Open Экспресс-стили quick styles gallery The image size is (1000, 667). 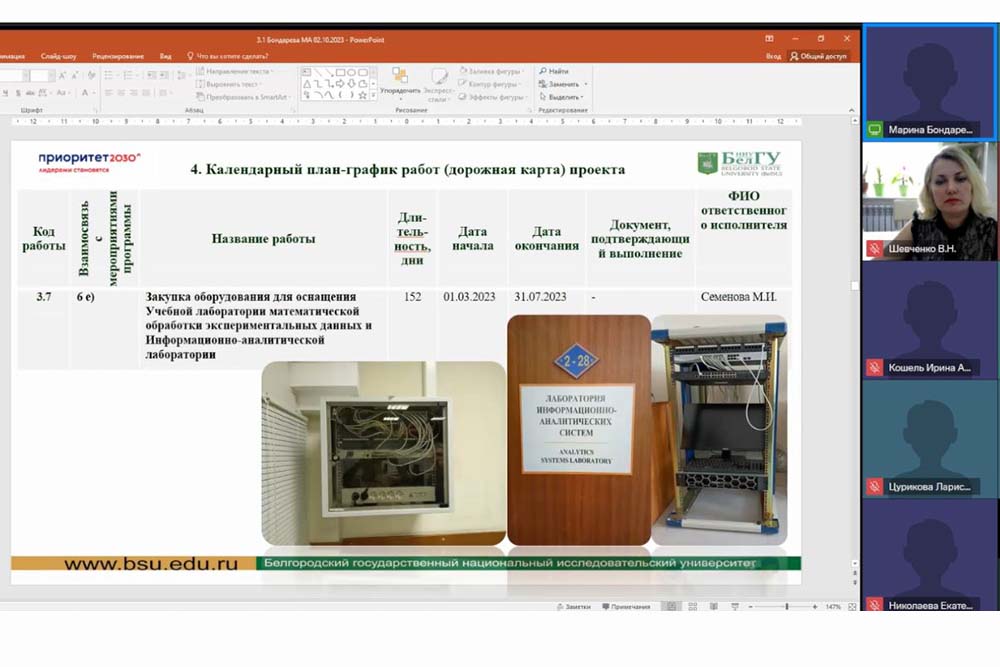point(438,83)
